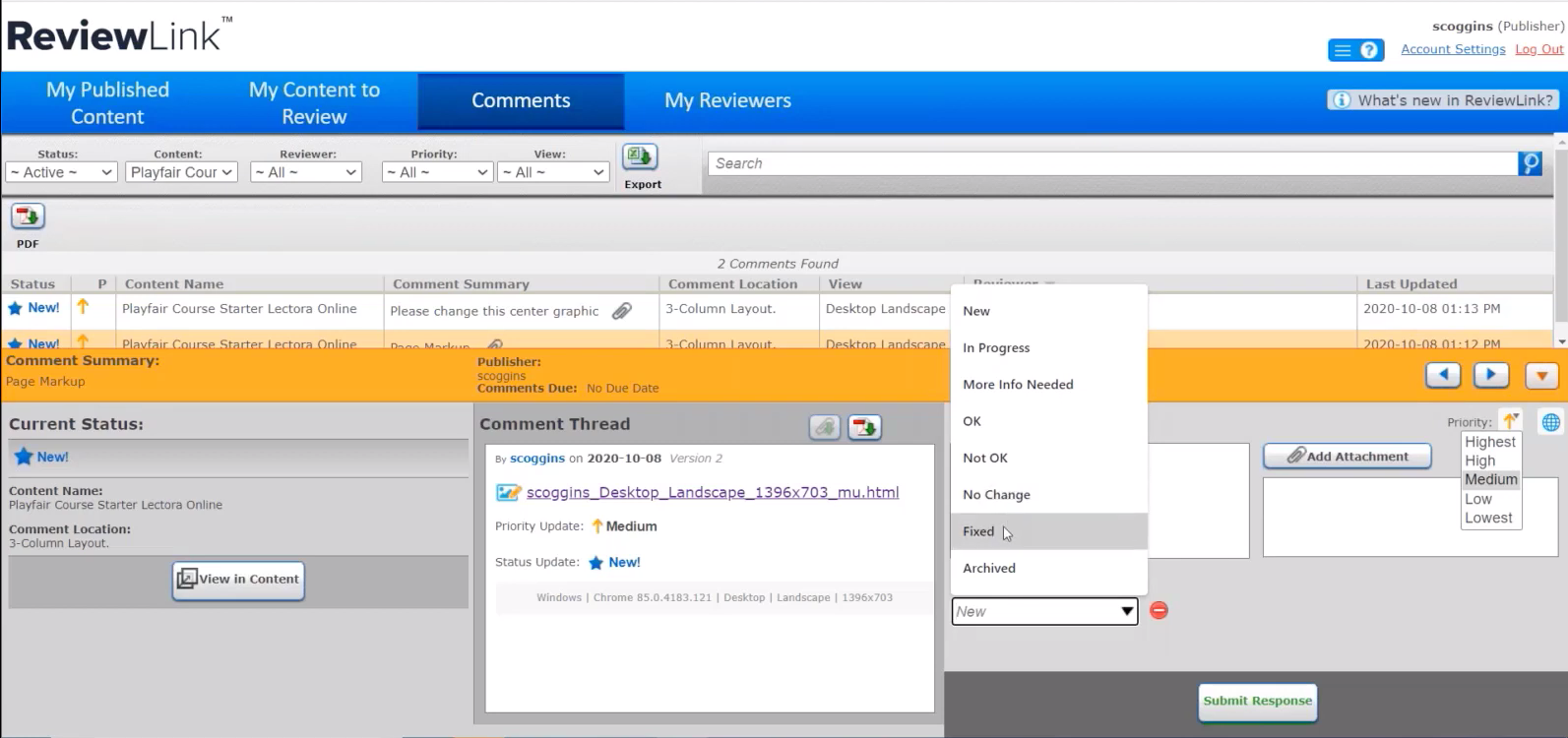This screenshot has height=738, width=1568.
Task: Open the Status filter dropdown
Action: point(61,172)
